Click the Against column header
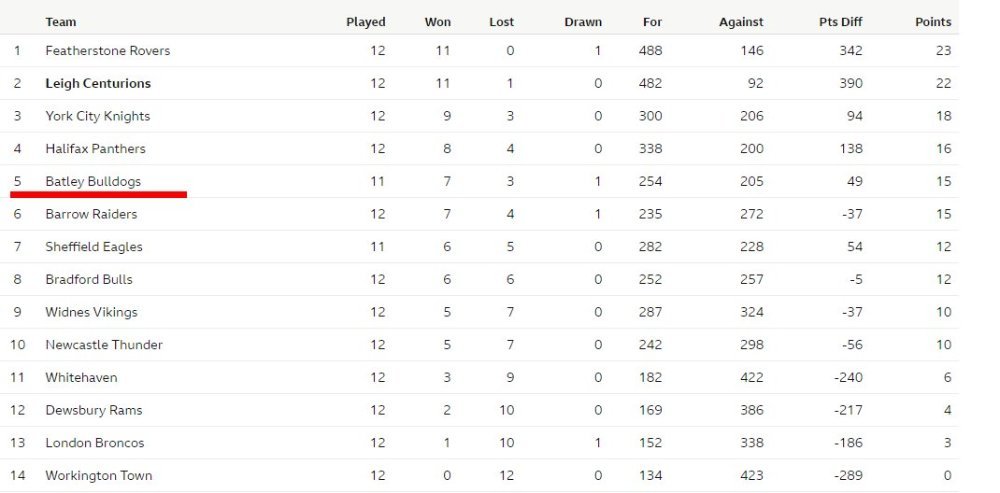The width and height of the screenshot is (1000, 493). pyautogui.click(x=741, y=22)
